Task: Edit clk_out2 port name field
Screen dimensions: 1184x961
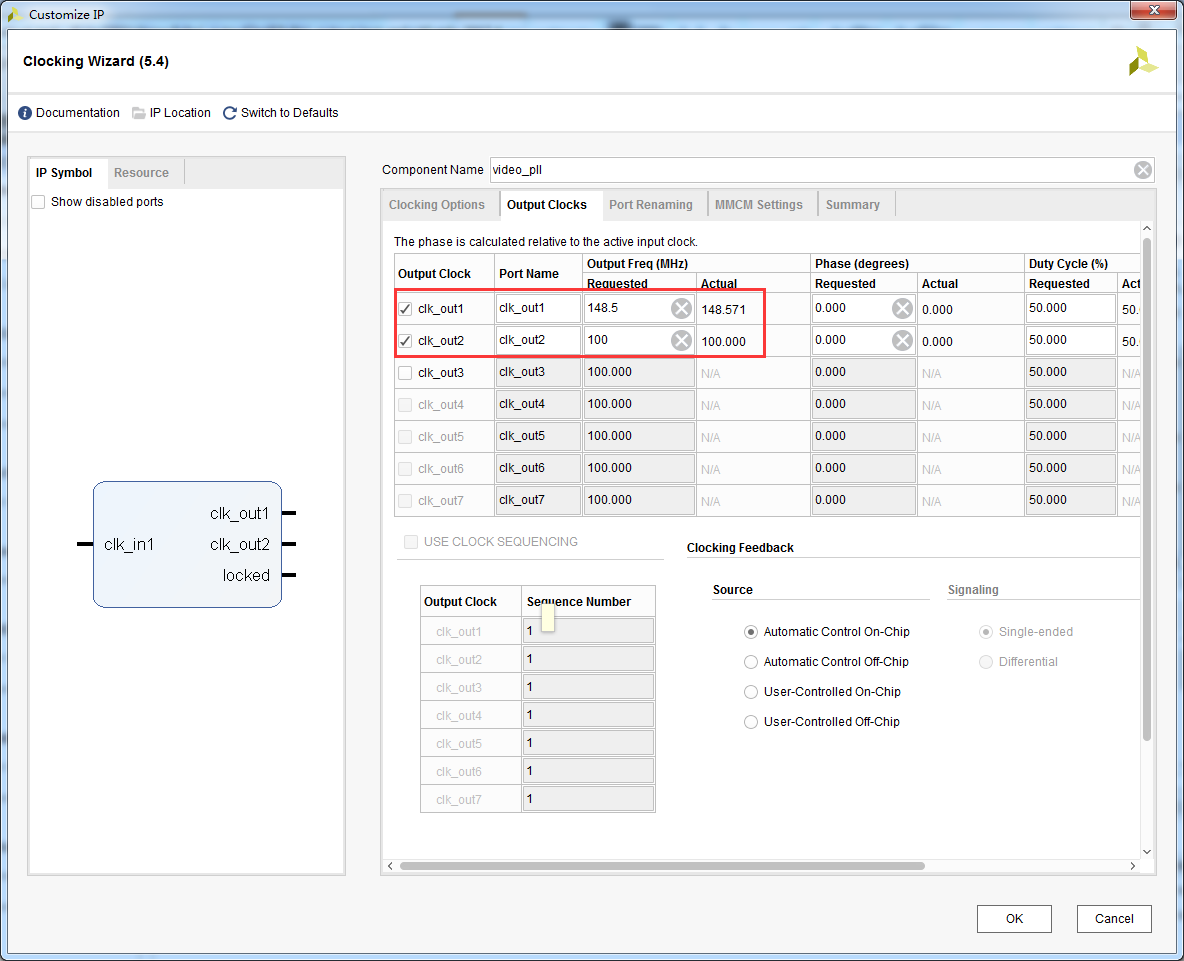Action: (x=538, y=340)
